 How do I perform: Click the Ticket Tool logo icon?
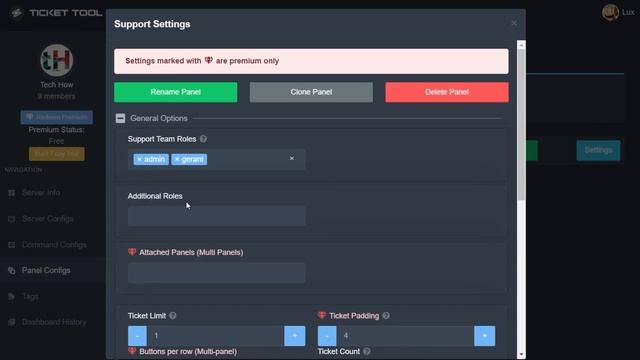[16, 13]
